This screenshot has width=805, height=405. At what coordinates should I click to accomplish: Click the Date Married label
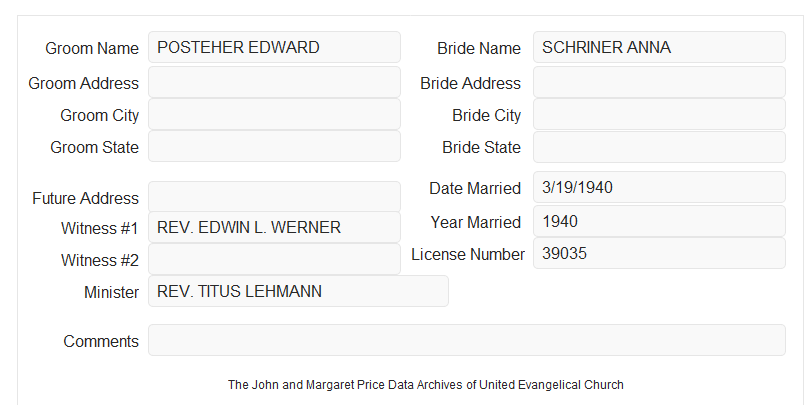click(x=475, y=188)
